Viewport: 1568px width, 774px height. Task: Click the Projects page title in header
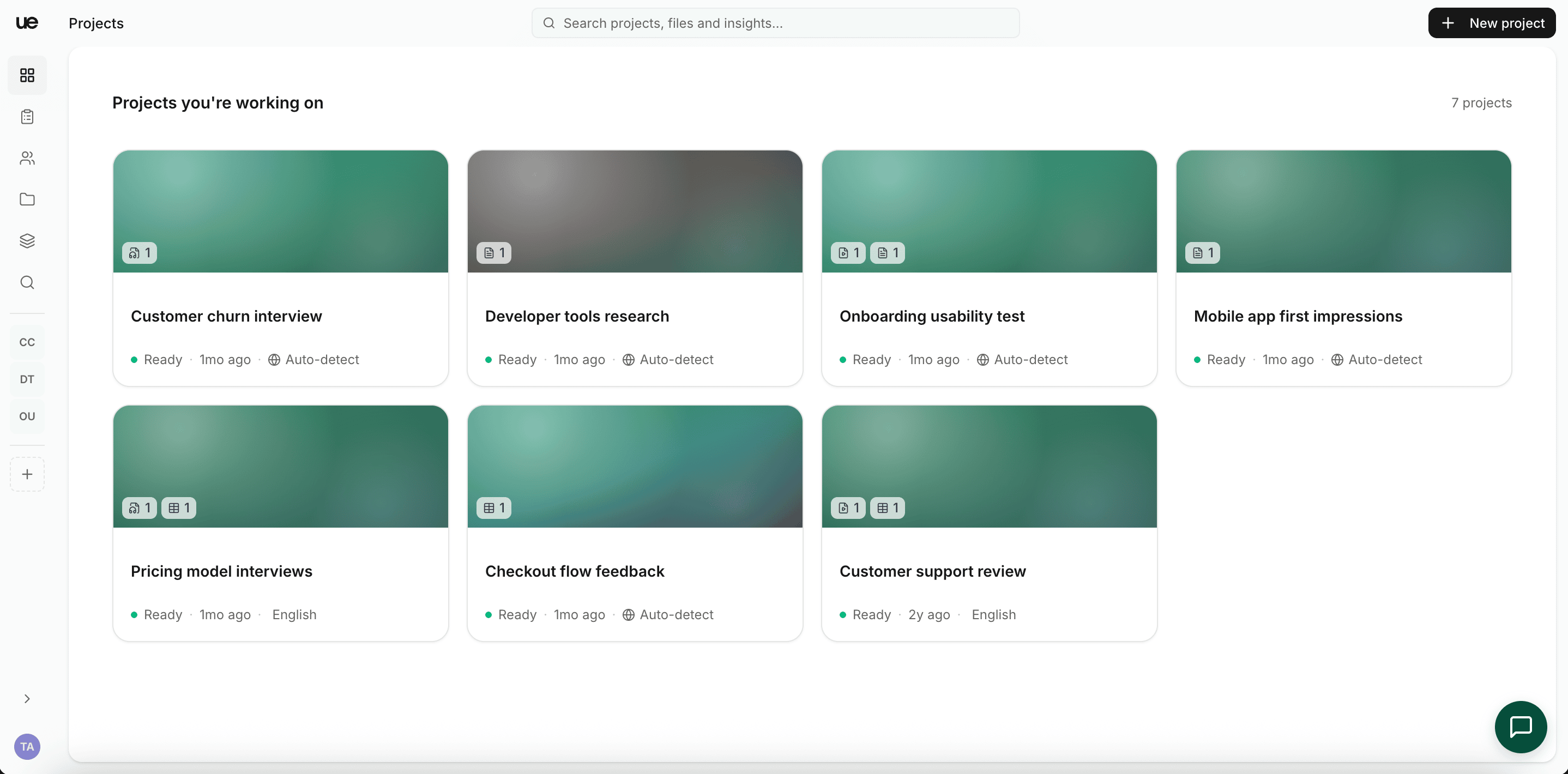pyautogui.click(x=96, y=23)
